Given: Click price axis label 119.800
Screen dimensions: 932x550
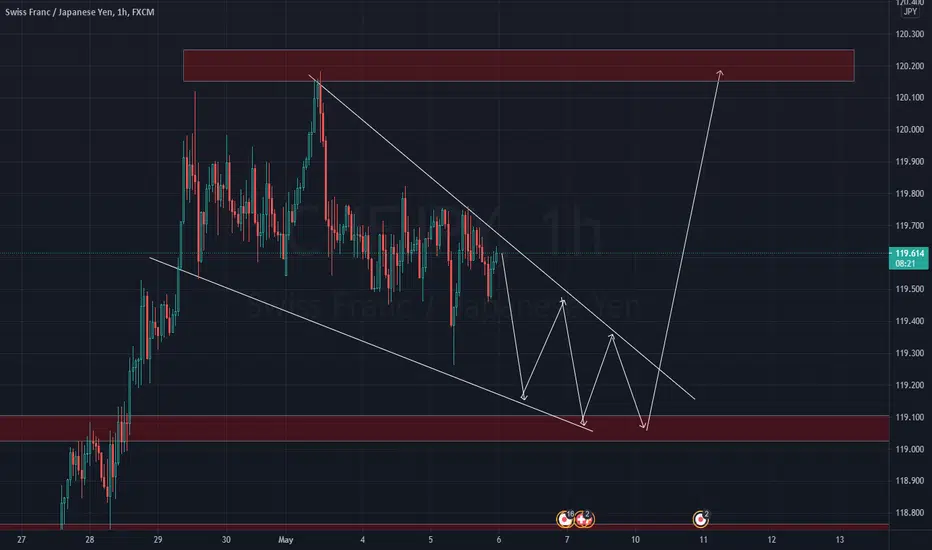Looking at the screenshot, I should pos(910,194).
